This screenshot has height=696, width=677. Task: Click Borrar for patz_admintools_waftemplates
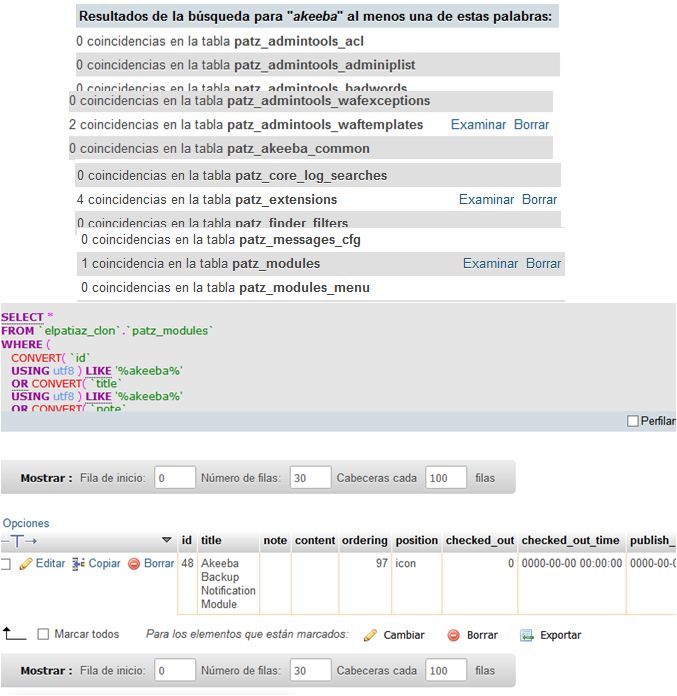click(531, 125)
